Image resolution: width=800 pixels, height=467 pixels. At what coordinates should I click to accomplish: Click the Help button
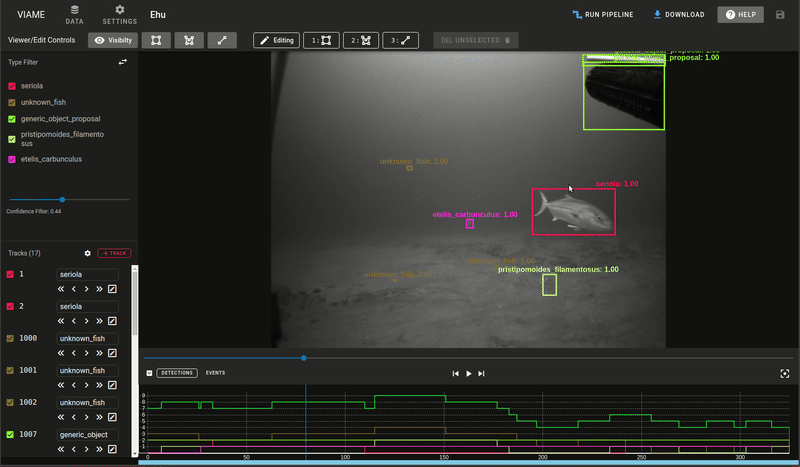(x=741, y=15)
